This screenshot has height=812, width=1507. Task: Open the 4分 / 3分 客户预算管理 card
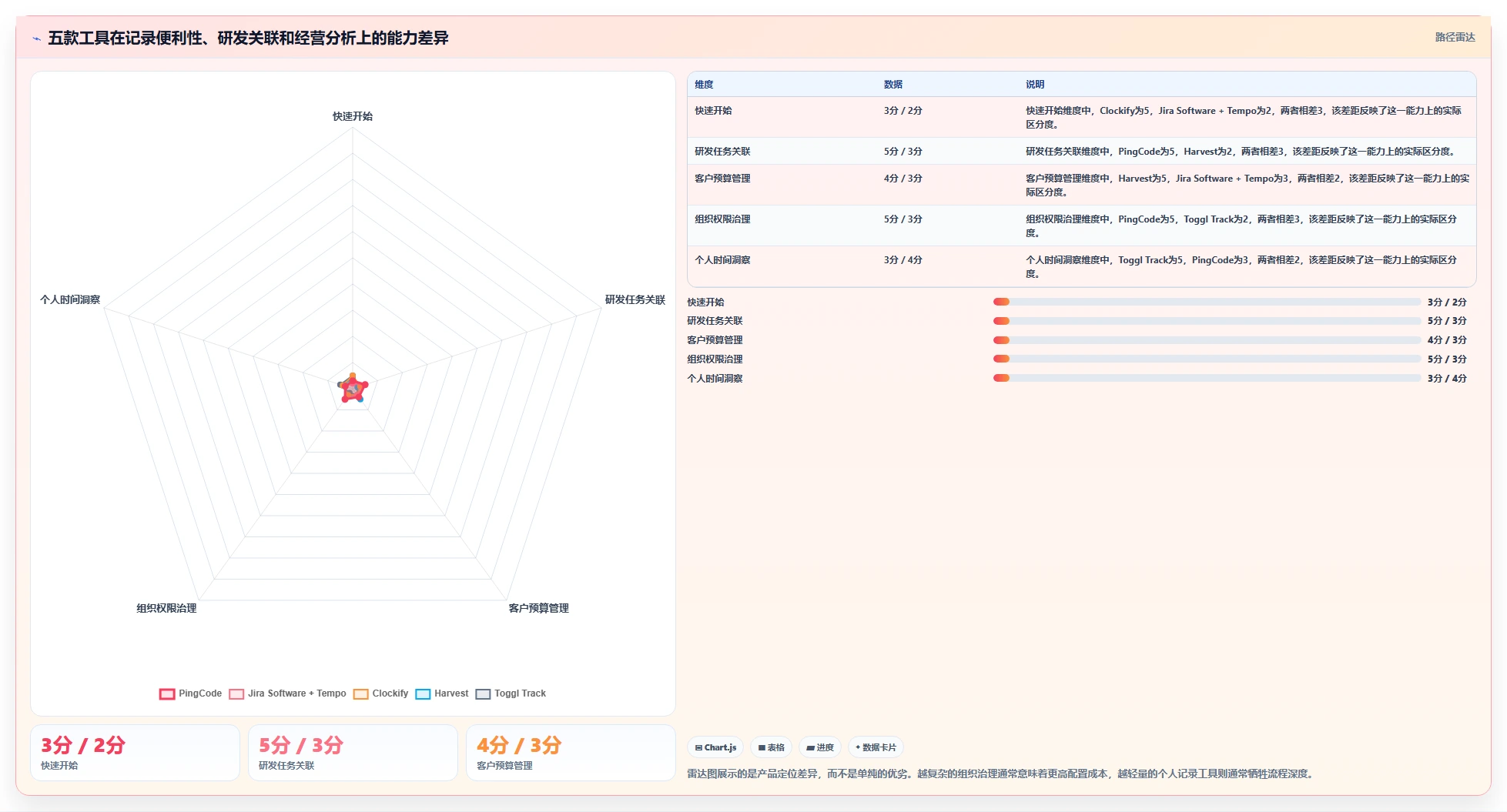coord(571,753)
